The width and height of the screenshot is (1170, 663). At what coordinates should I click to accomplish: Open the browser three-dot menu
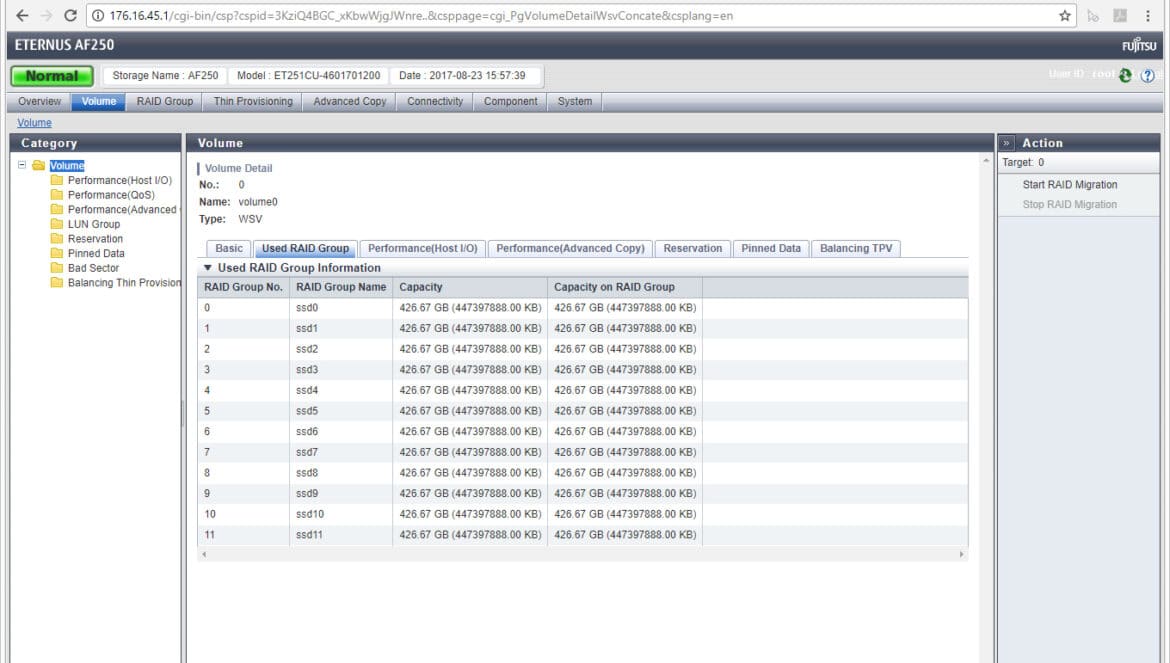tap(1148, 16)
